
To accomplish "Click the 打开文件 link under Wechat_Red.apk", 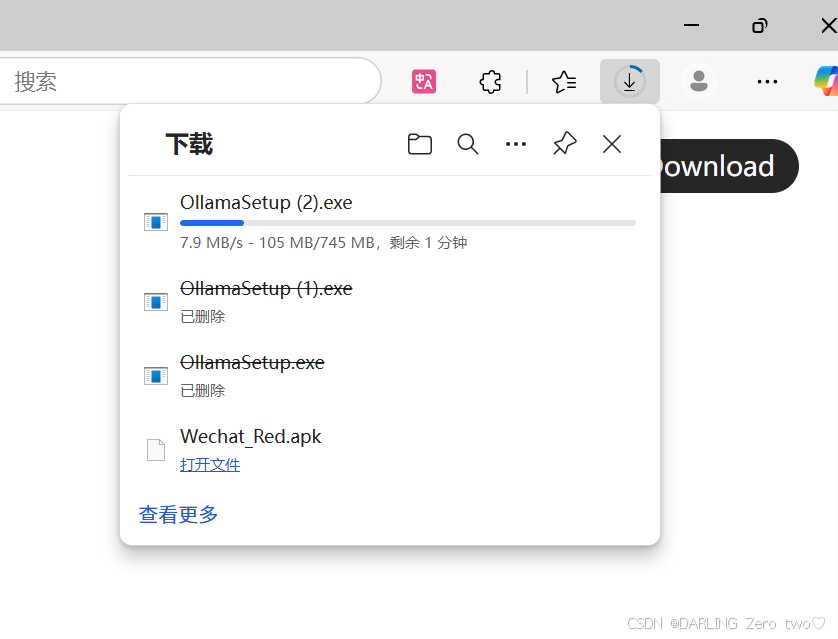I will click(210, 465).
